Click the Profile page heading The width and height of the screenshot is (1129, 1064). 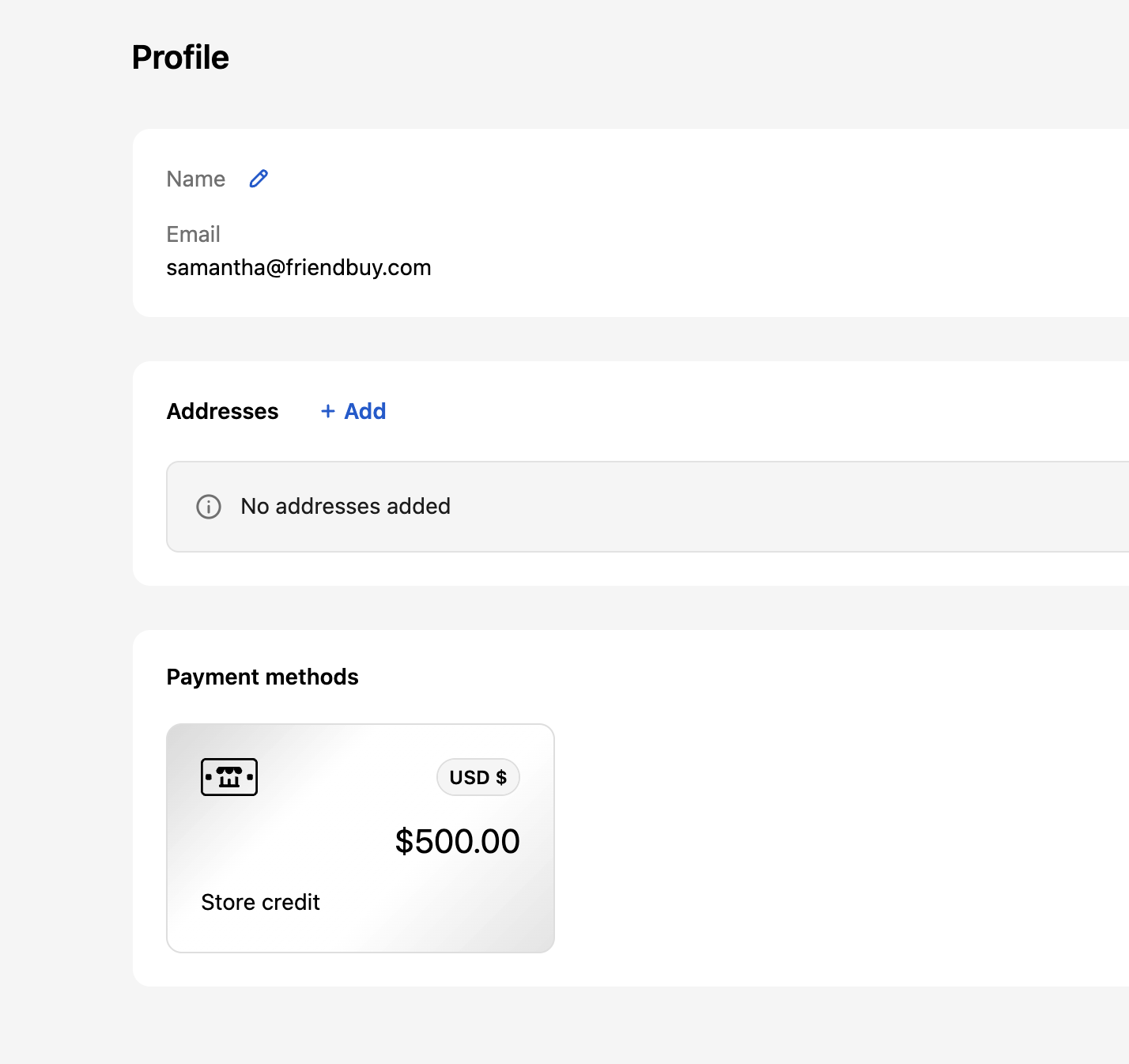(180, 58)
